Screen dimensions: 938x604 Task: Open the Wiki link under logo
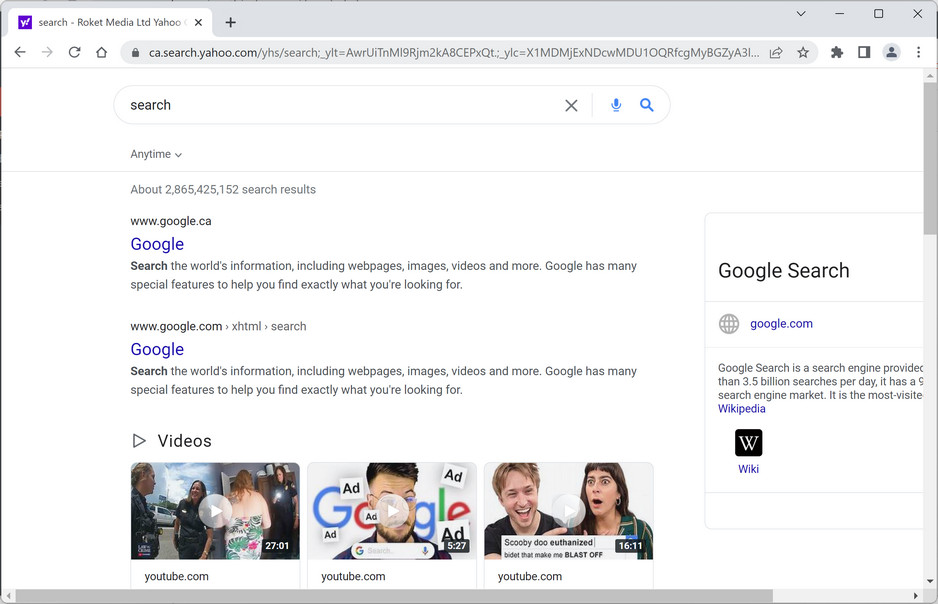coord(748,469)
